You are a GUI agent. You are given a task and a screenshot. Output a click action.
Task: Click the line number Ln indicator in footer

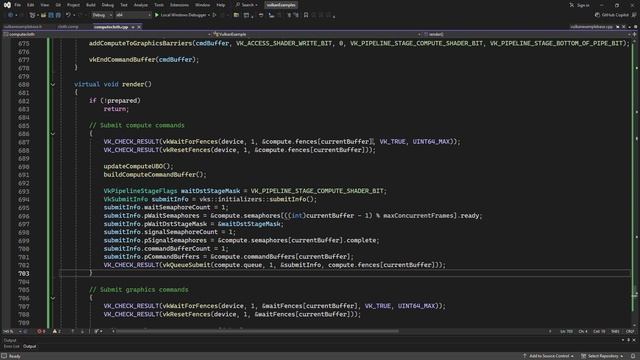(x=566, y=331)
